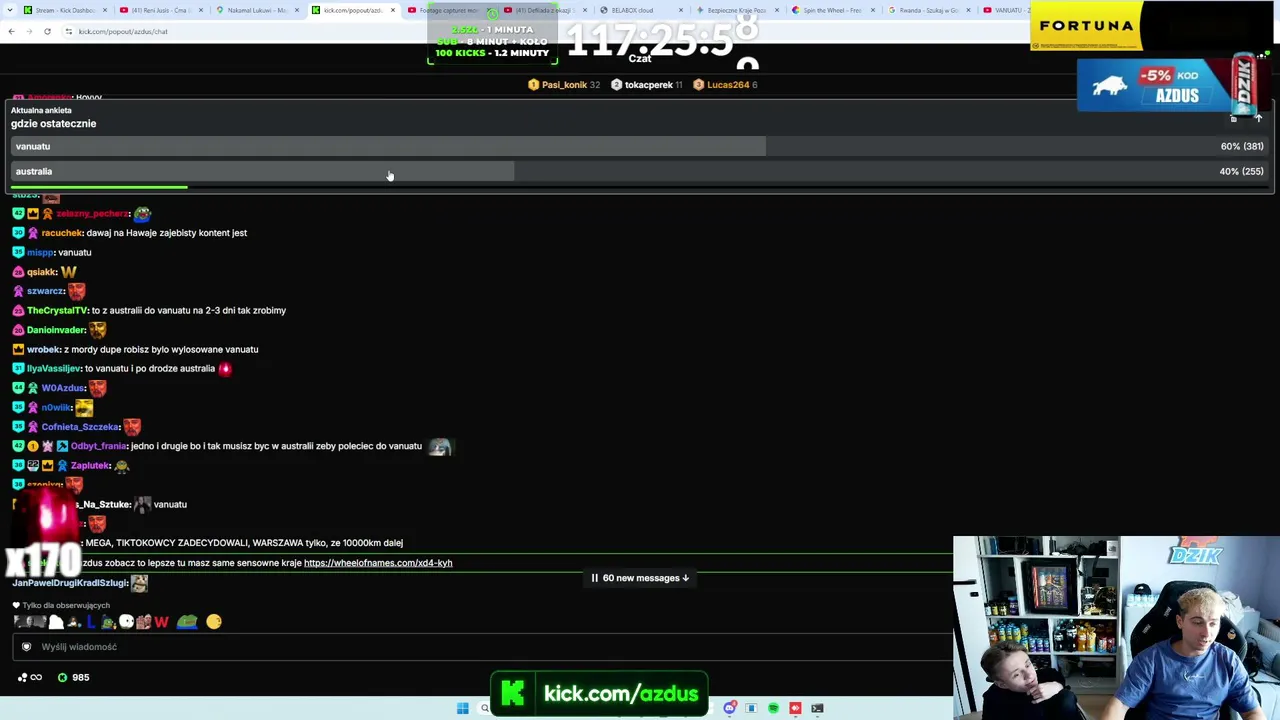Click the '40% (255)' australia result

pos(1242,171)
